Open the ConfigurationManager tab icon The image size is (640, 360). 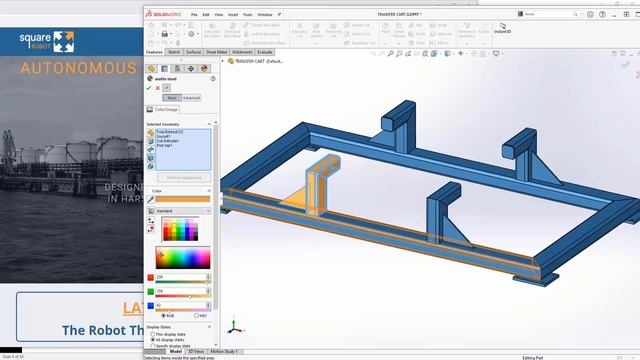click(x=178, y=69)
